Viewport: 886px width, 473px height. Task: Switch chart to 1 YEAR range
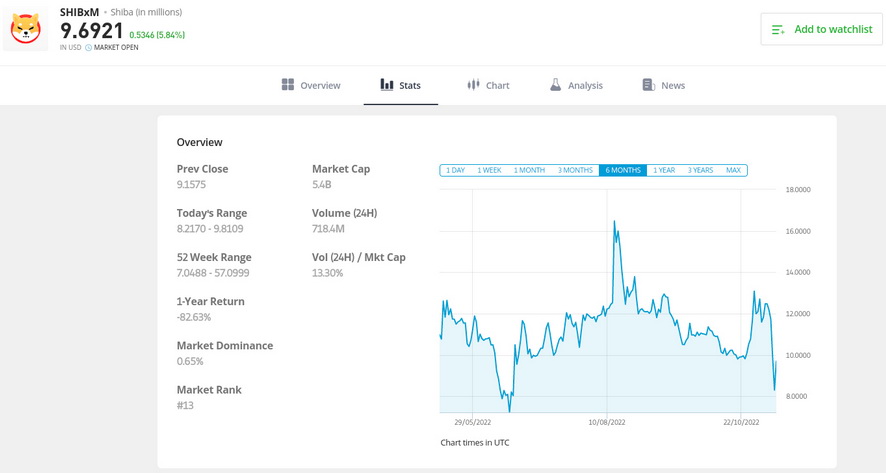click(x=664, y=170)
